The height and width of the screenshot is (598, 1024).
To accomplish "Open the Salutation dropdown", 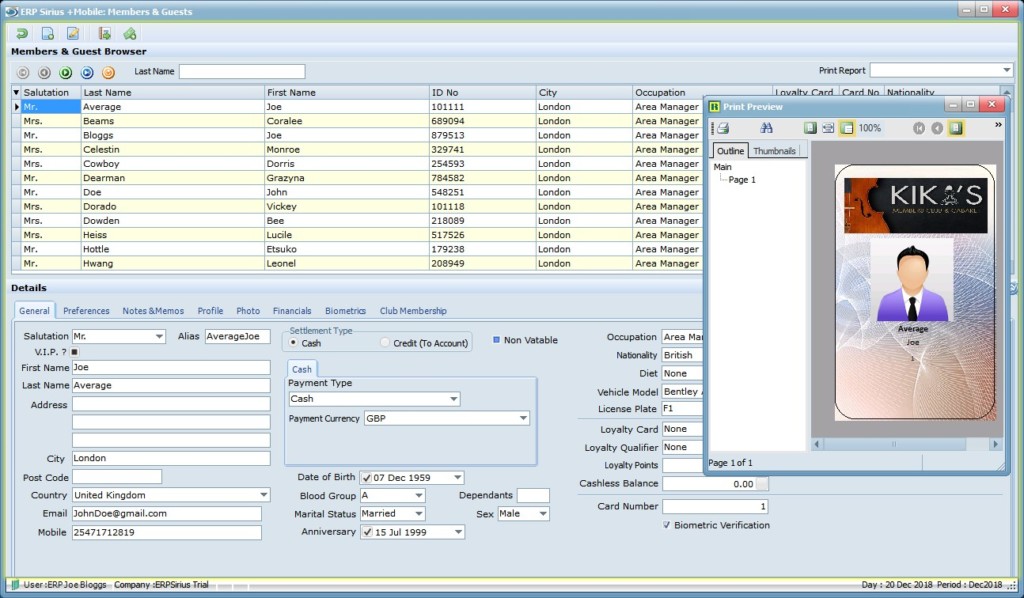I will [159, 336].
